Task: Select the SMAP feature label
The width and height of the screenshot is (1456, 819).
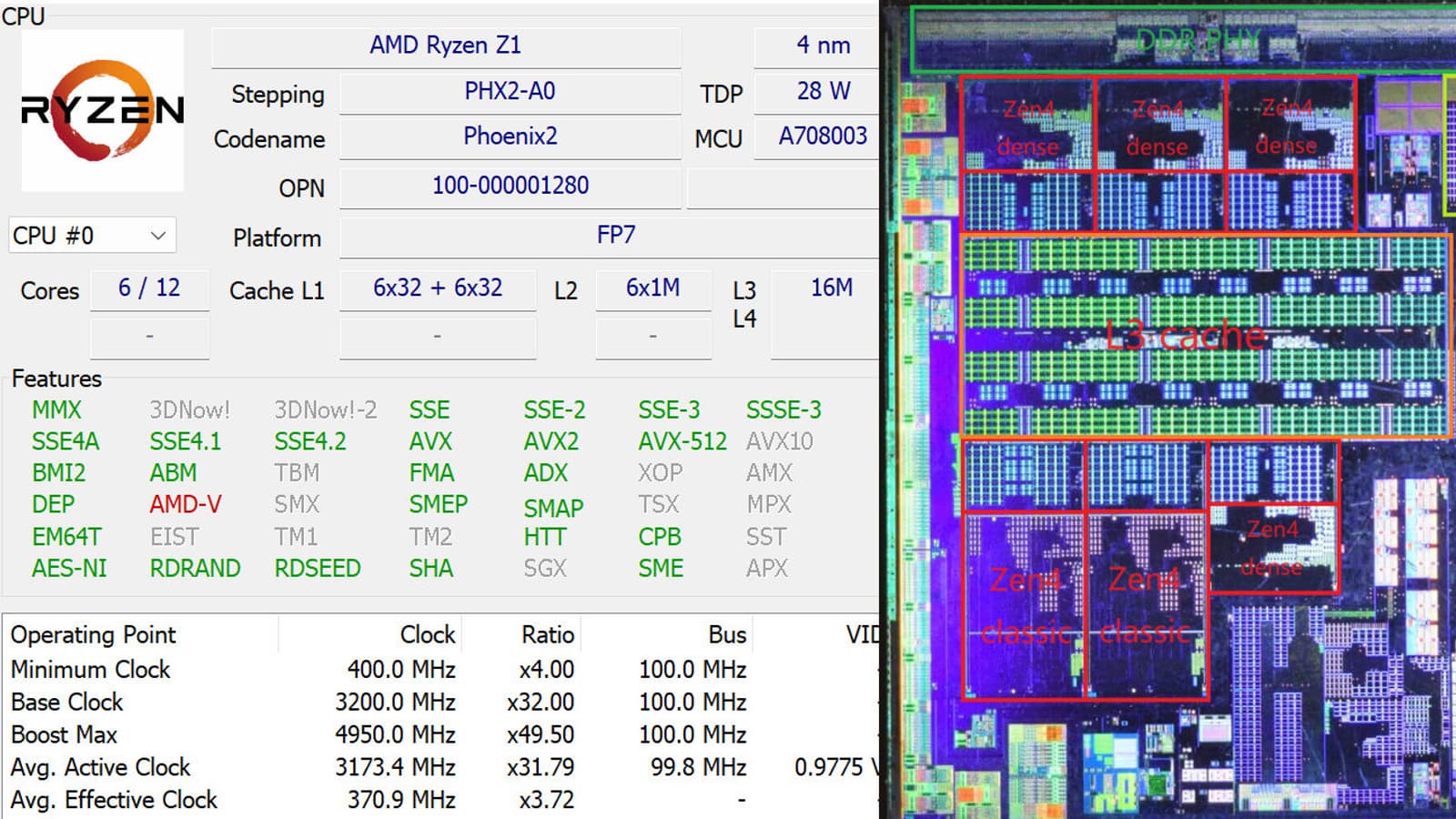Action: pyautogui.click(x=553, y=508)
